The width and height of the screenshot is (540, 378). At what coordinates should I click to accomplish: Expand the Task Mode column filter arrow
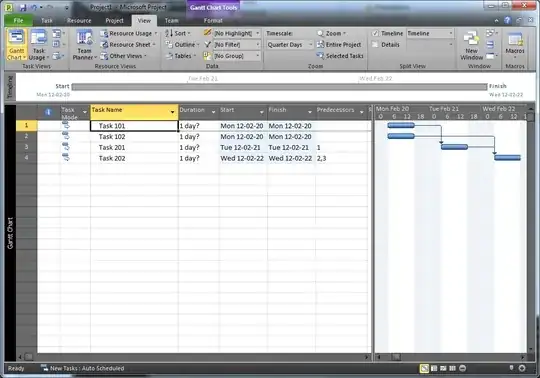(85, 112)
